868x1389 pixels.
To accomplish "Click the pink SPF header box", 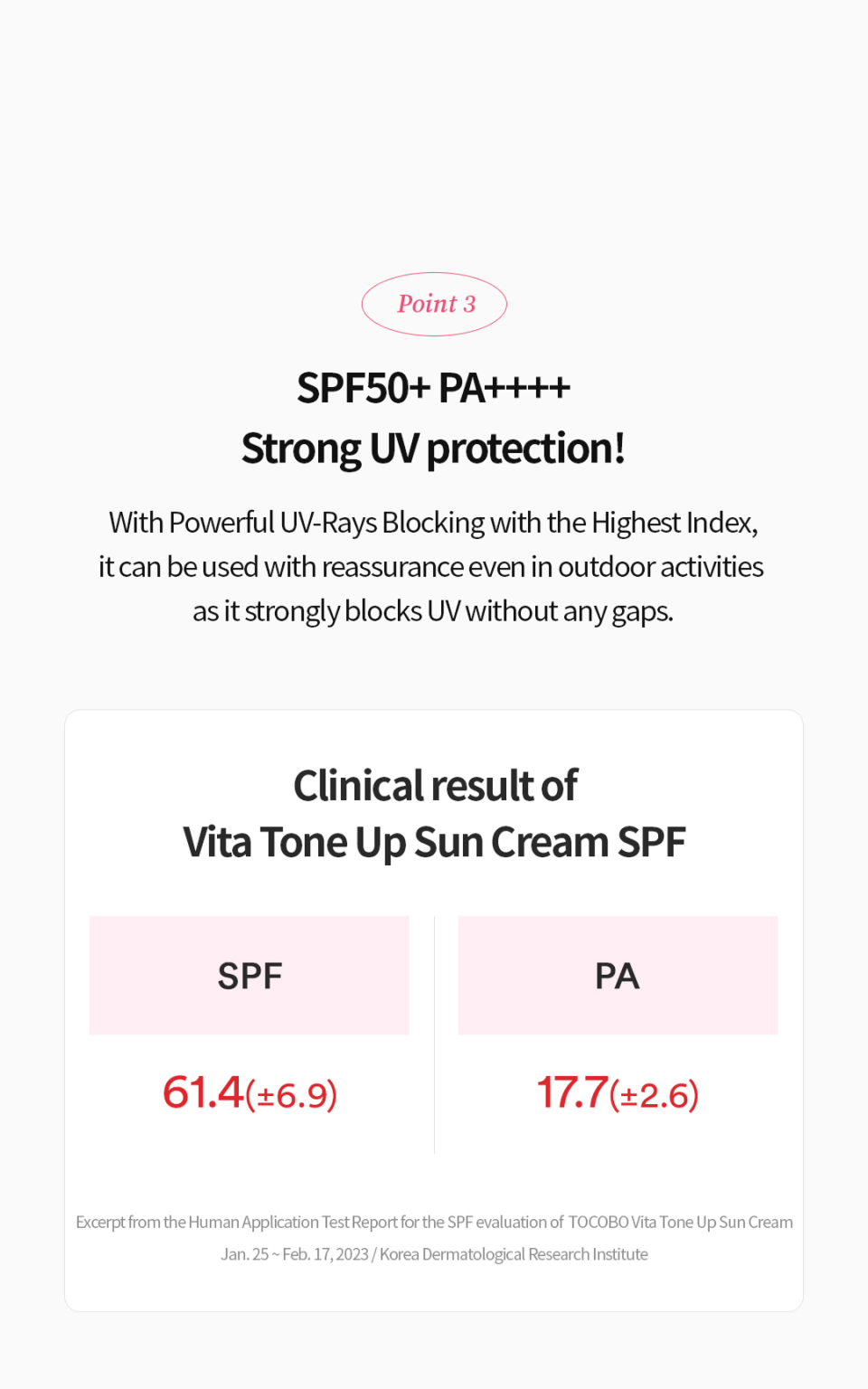I will coord(250,976).
